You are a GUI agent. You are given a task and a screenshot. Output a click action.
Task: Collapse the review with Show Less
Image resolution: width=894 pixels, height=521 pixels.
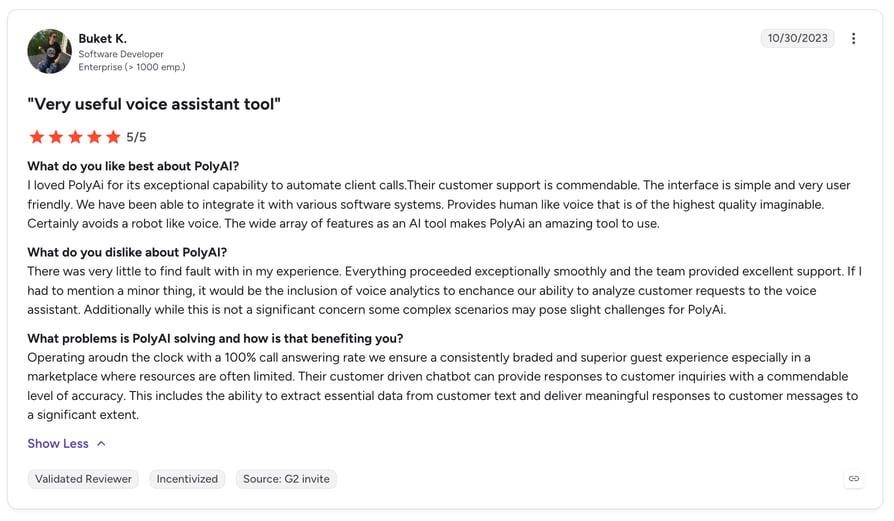click(58, 443)
